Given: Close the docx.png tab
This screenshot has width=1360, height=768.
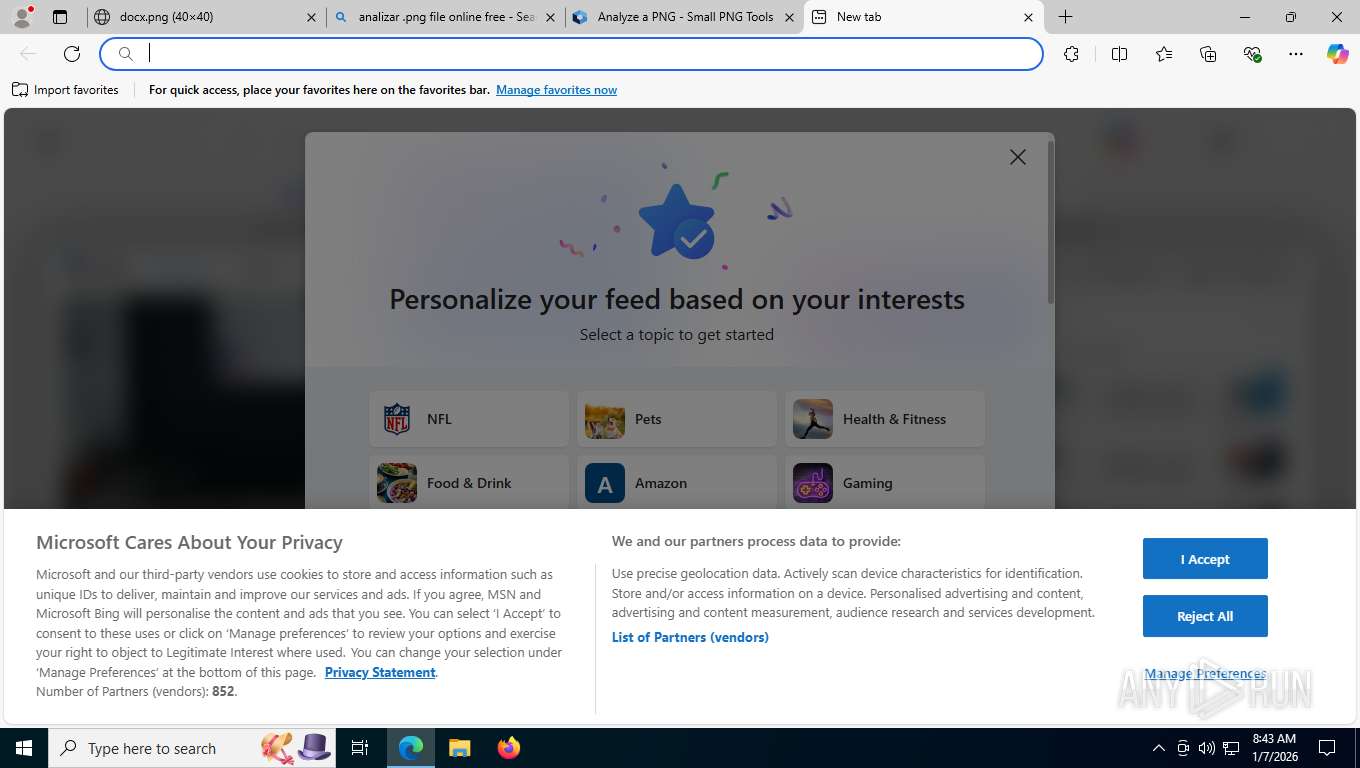Looking at the screenshot, I should tap(311, 17).
